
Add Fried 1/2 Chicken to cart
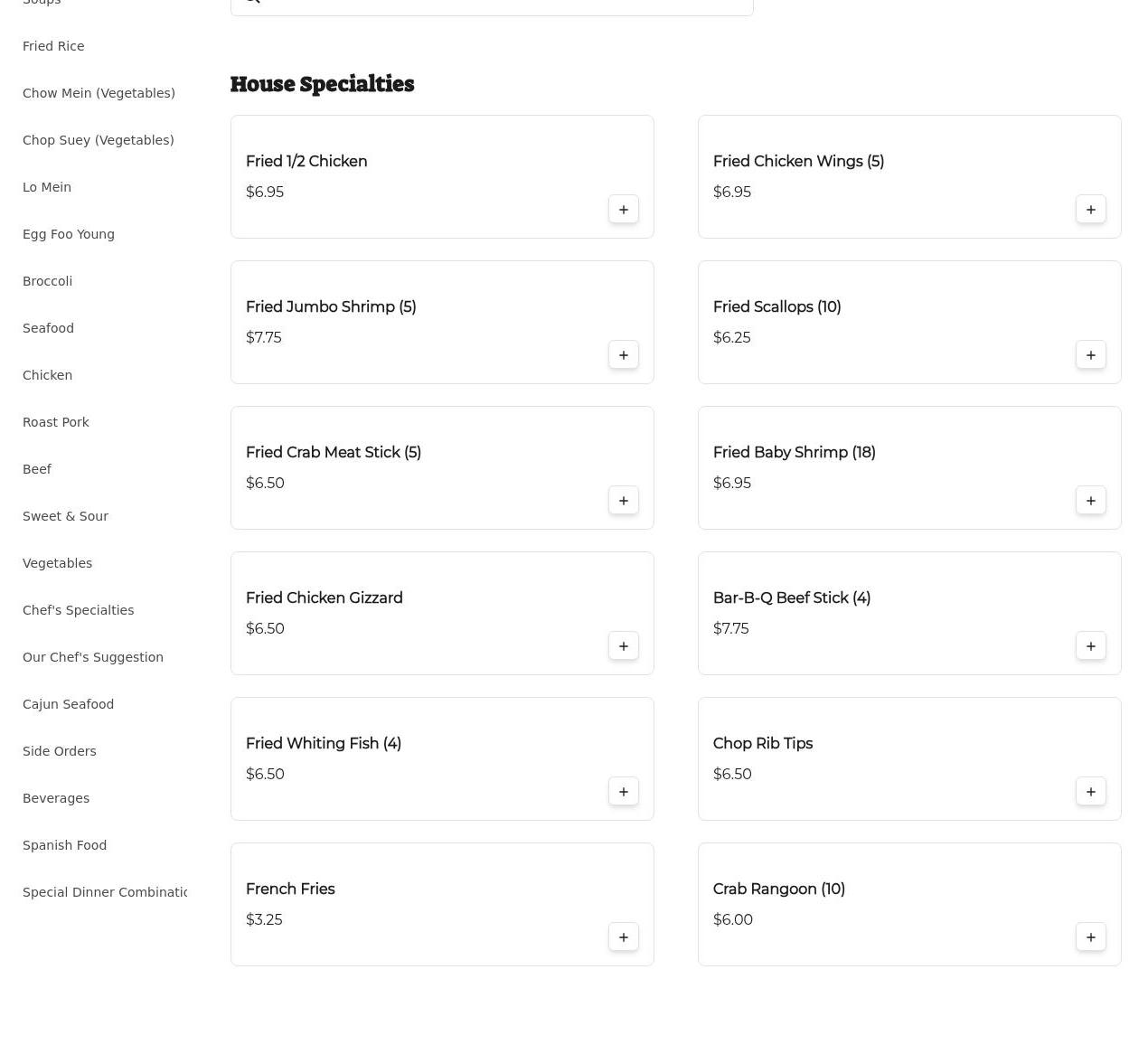coord(623,210)
